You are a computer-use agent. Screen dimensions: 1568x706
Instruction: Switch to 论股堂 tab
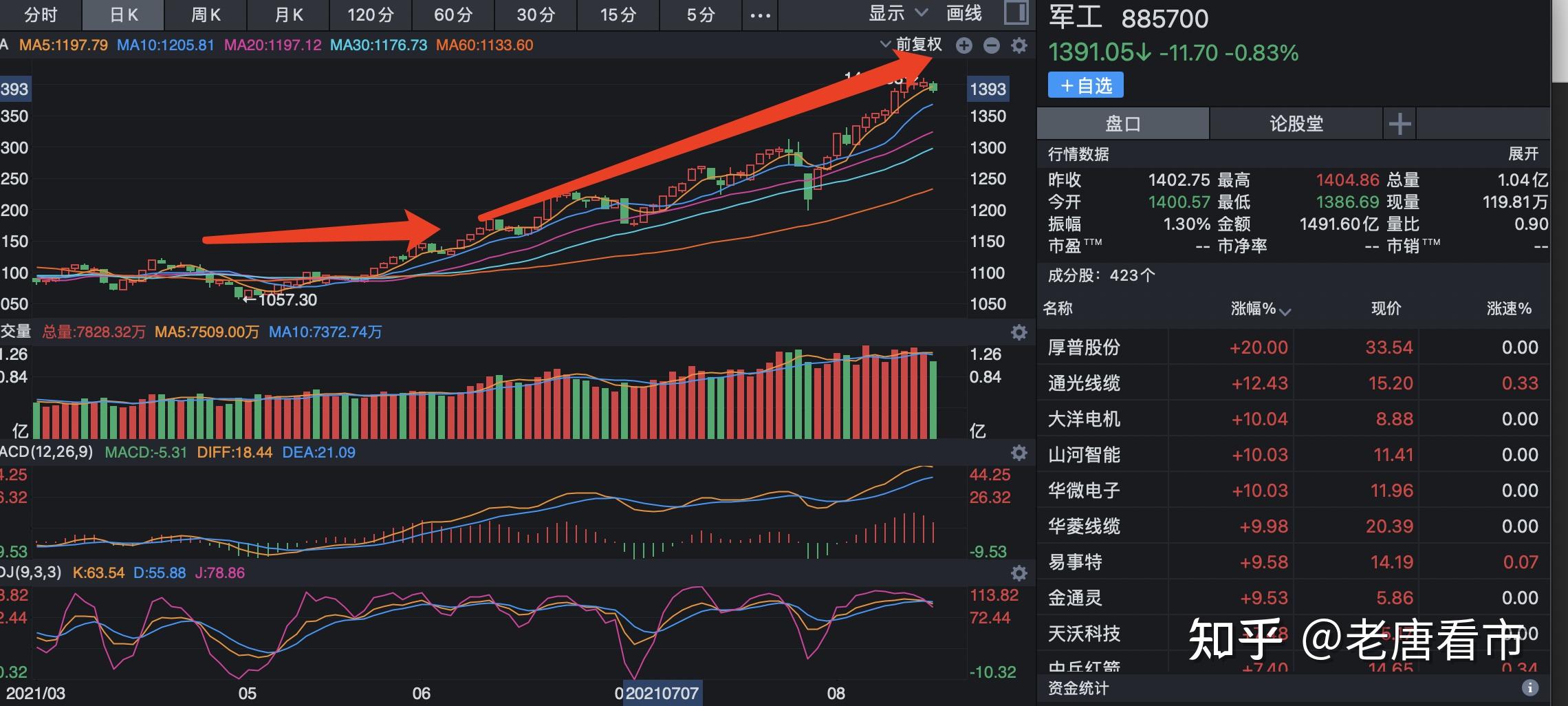tap(1296, 124)
